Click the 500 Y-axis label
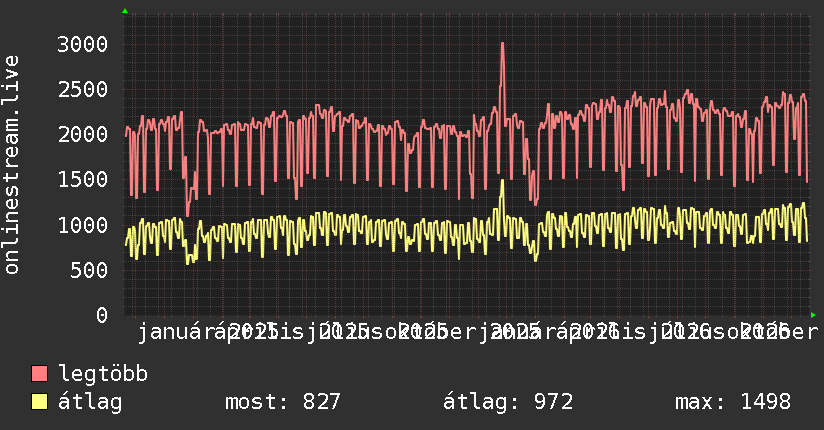824x430 pixels. click(x=89, y=270)
